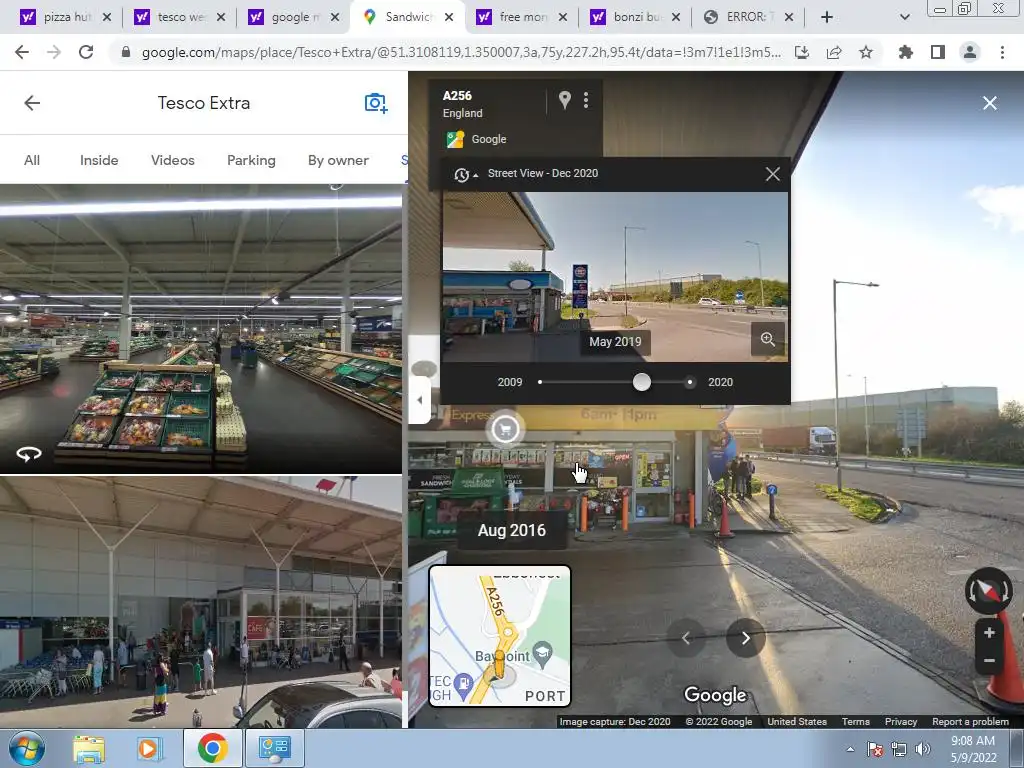This screenshot has height=768, width=1024.
Task: Click the Chrome taskbar icon
Action: click(212, 748)
